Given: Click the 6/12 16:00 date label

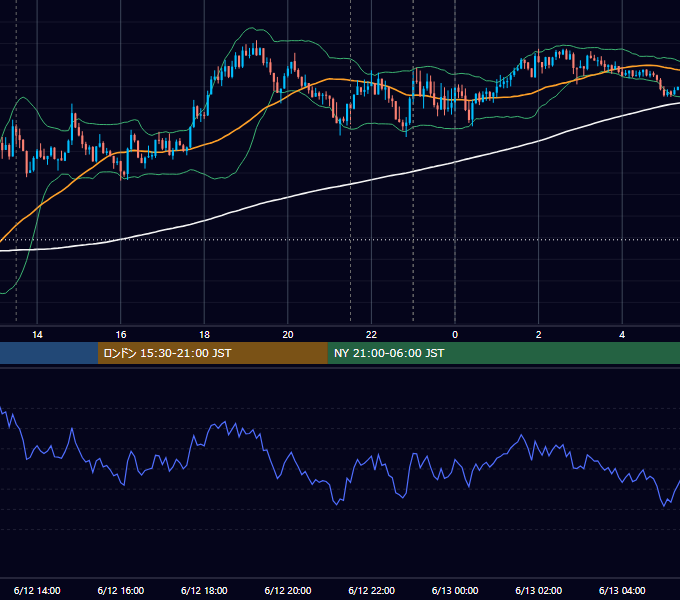Looking at the screenshot, I should coord(121,590).
